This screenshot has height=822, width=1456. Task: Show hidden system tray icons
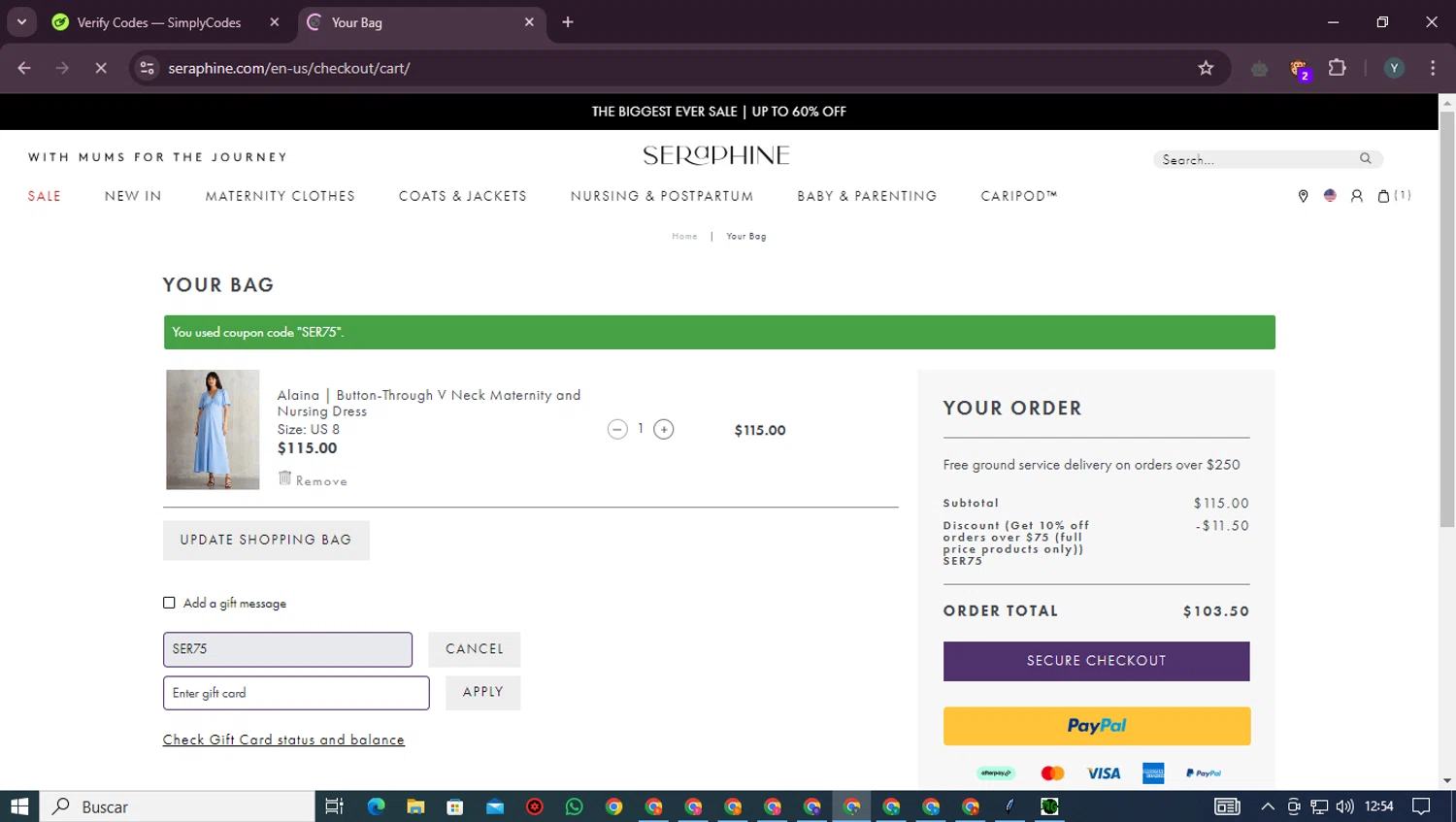coord(1268,806)
